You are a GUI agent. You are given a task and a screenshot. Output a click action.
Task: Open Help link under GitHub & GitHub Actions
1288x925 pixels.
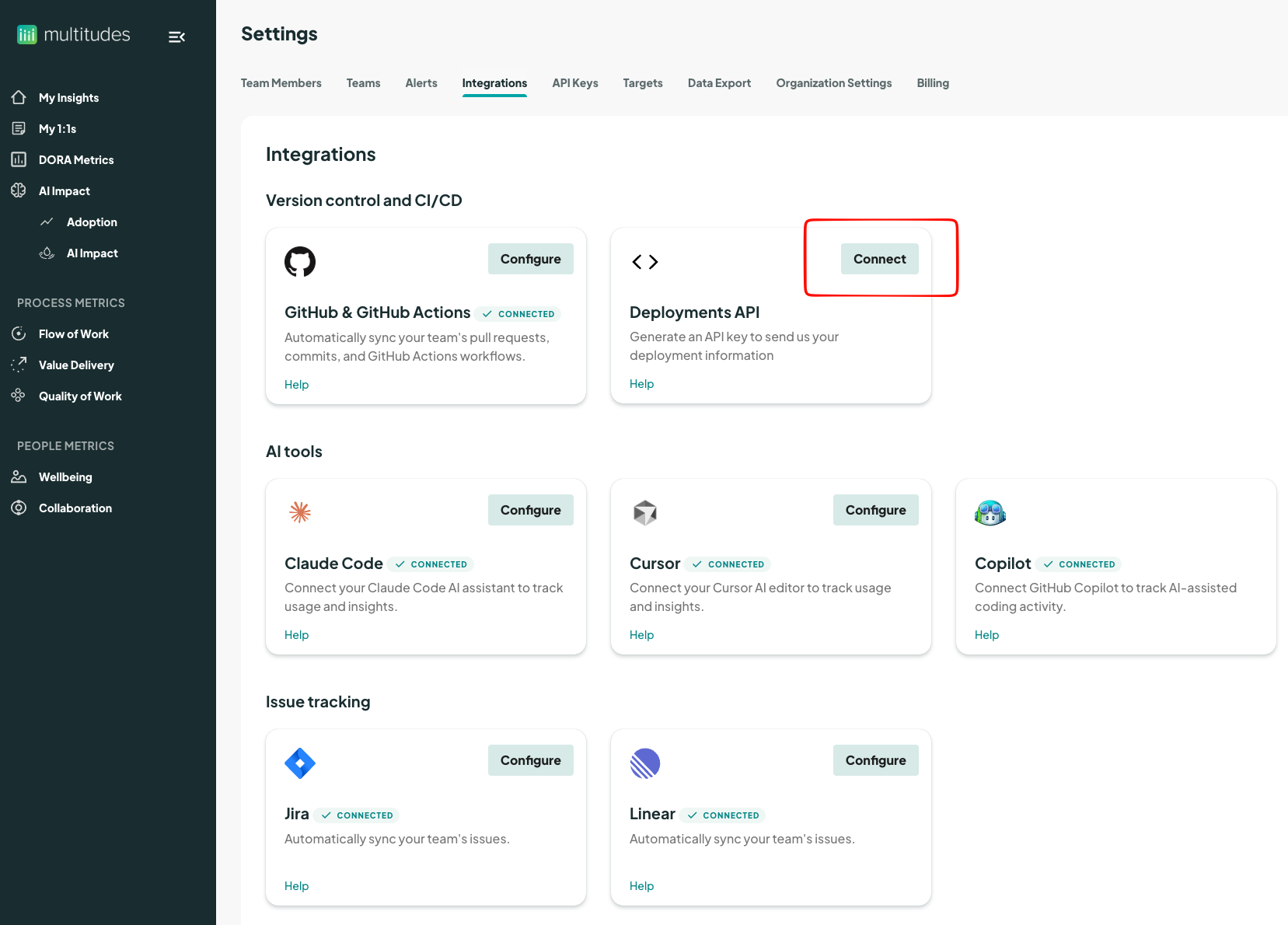point(296,385)
